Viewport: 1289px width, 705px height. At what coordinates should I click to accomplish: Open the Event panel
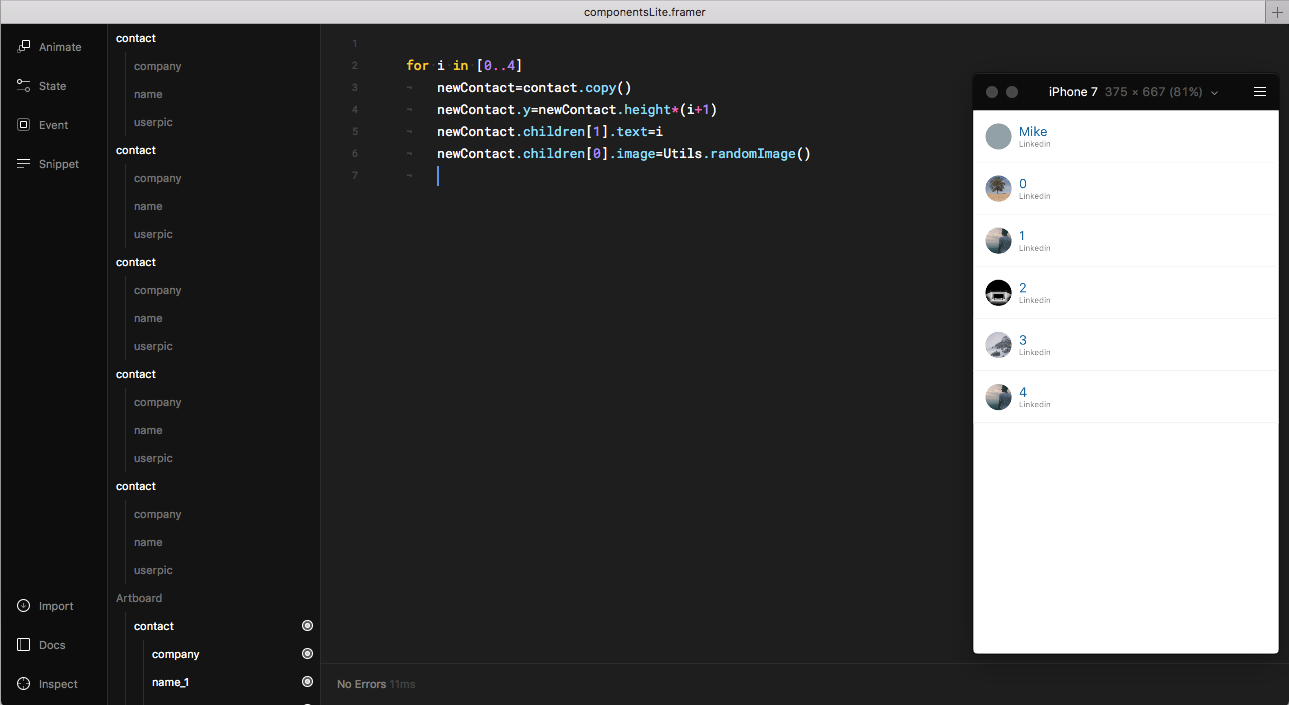pos(43,125)
